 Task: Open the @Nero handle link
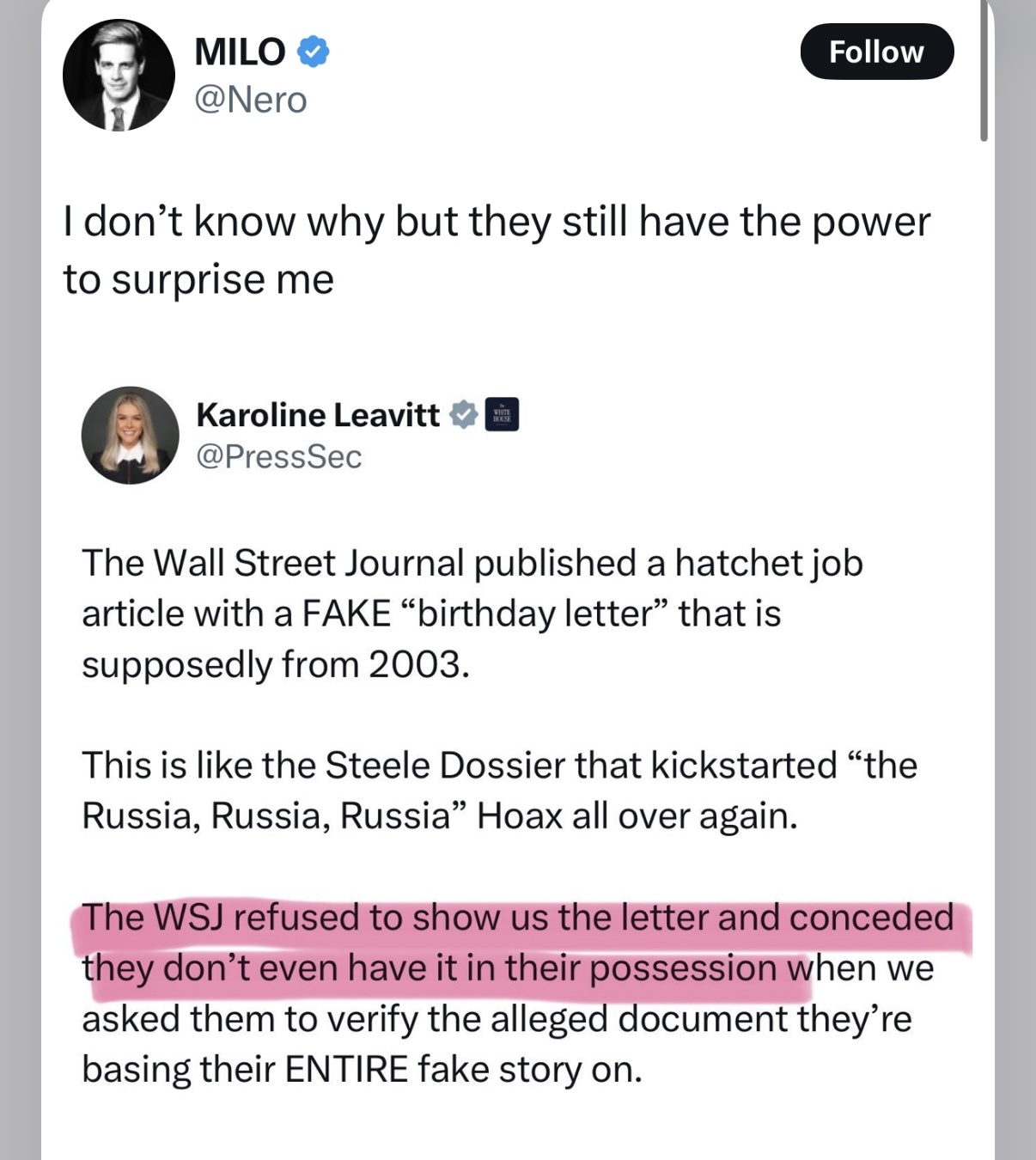(x=251, y=101)
